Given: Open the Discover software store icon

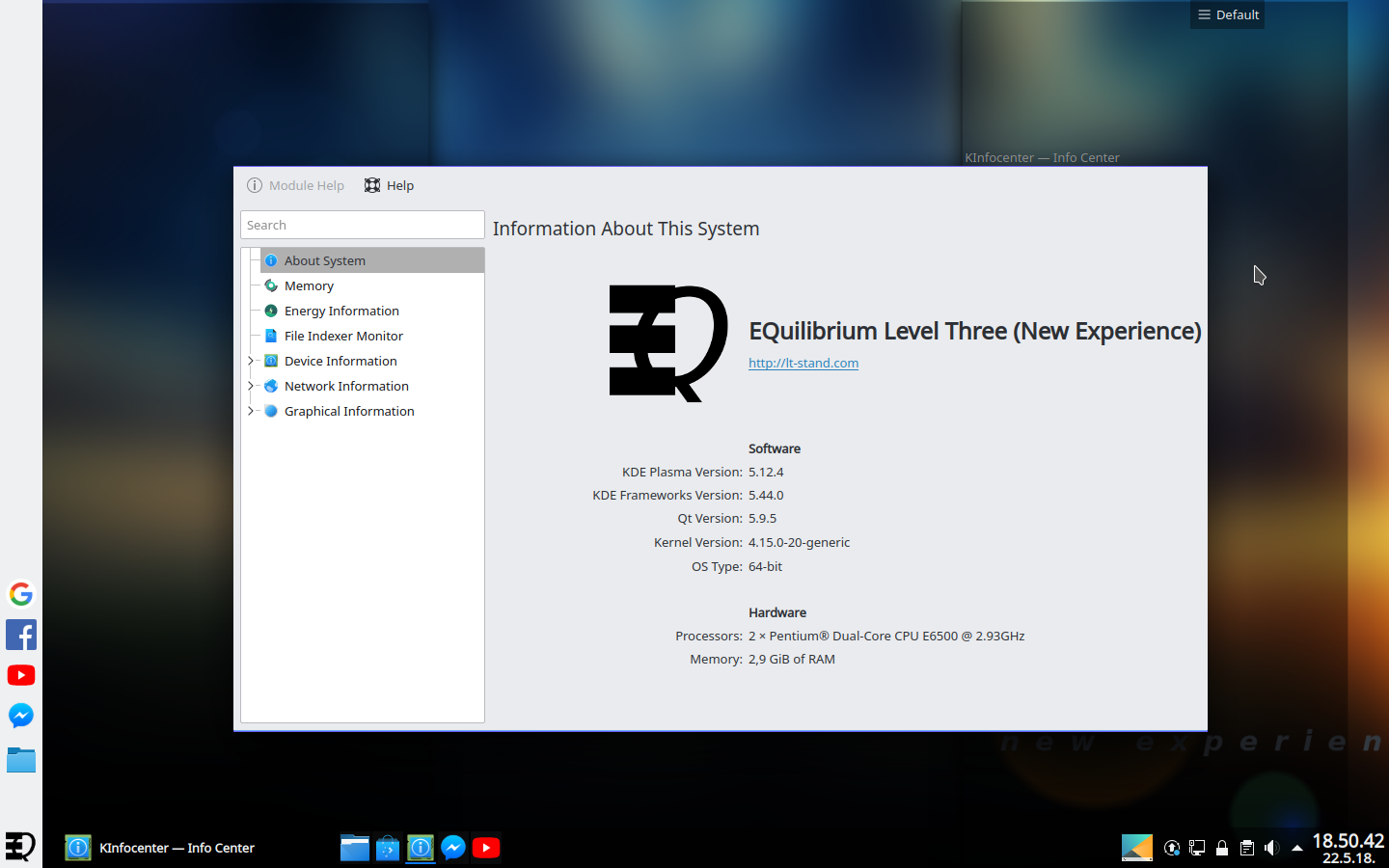Looking at the screenshot, I should pos(388,848).
